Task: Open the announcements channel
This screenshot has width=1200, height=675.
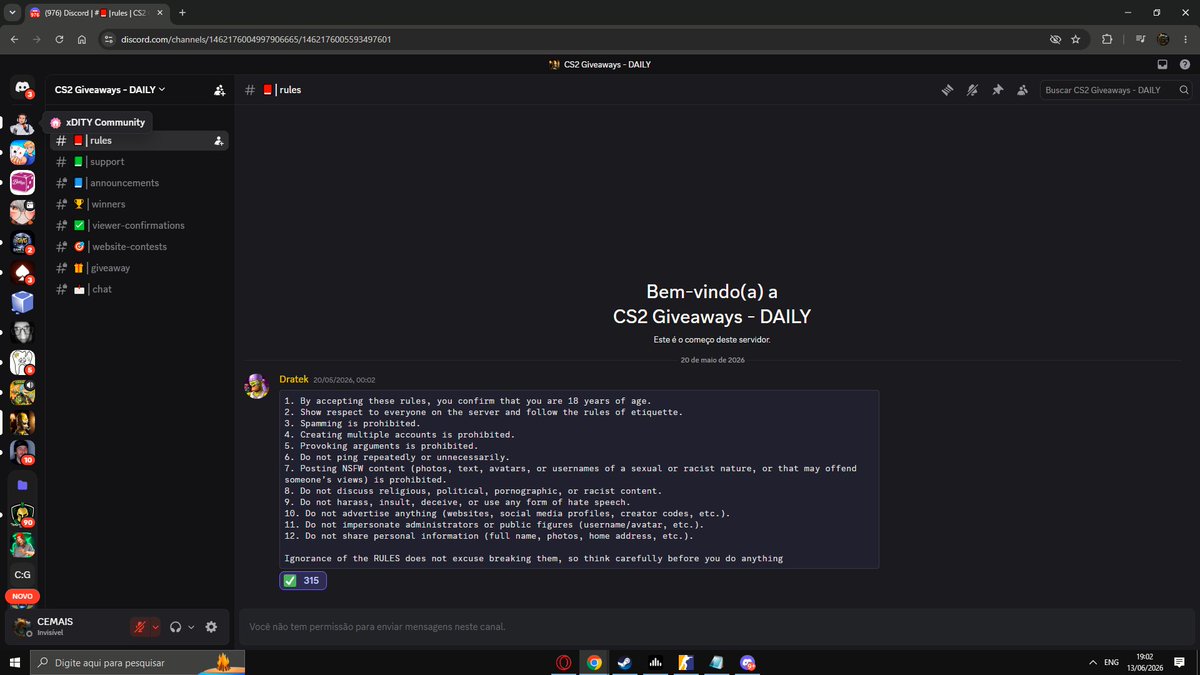Action: click(140, 183)
